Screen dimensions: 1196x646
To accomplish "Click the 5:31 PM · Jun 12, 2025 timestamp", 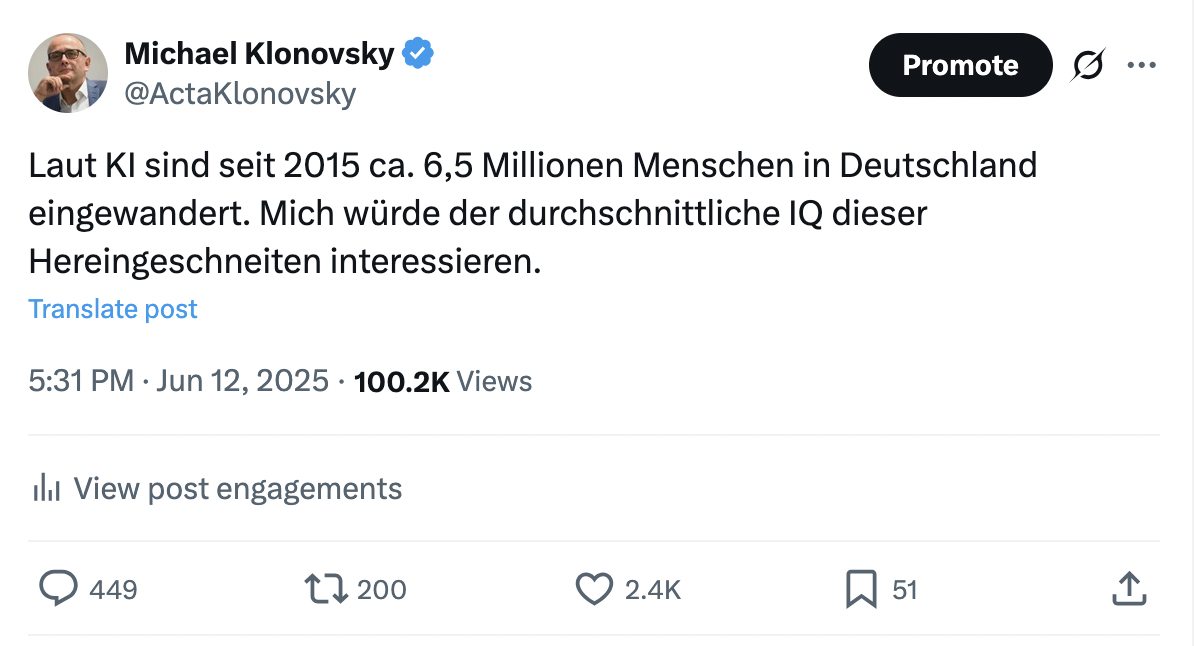I will pyautogui.click(x=179, y=381).
